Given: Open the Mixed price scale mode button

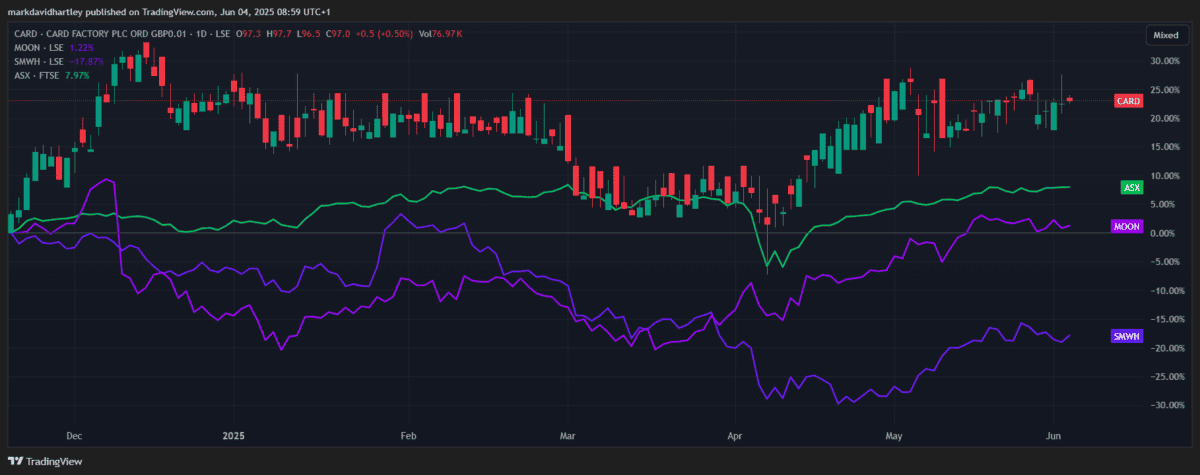Looking at the screenshot, I should [x=1165, y=35].
